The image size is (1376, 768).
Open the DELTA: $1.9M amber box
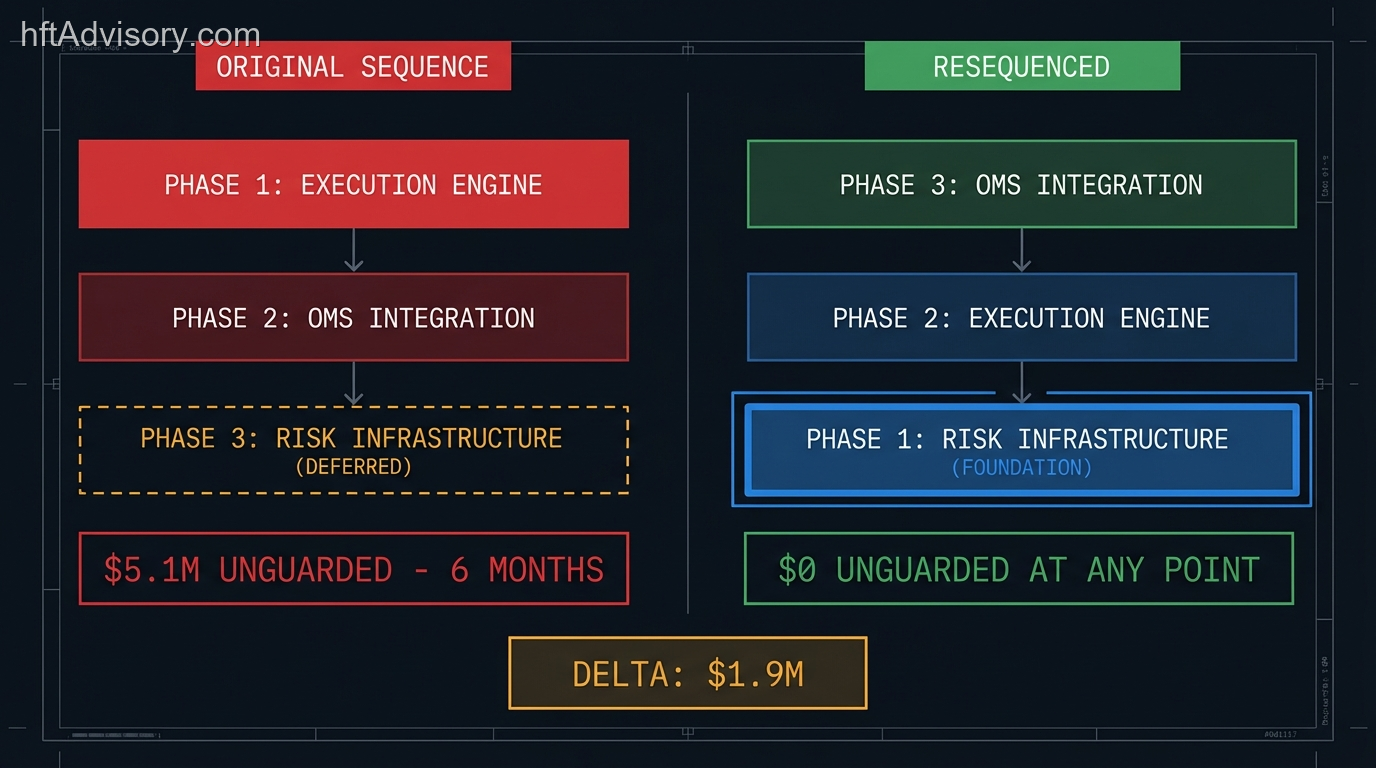coord(687,673)
